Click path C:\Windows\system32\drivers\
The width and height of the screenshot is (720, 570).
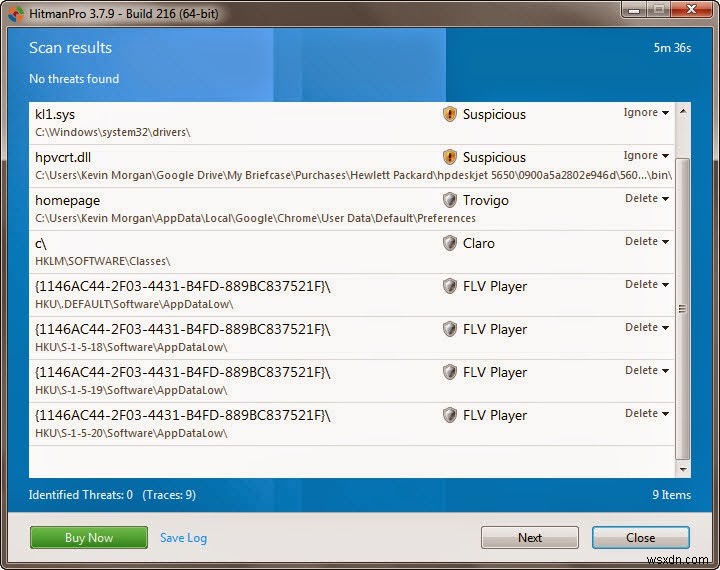(x=112, y=132)
